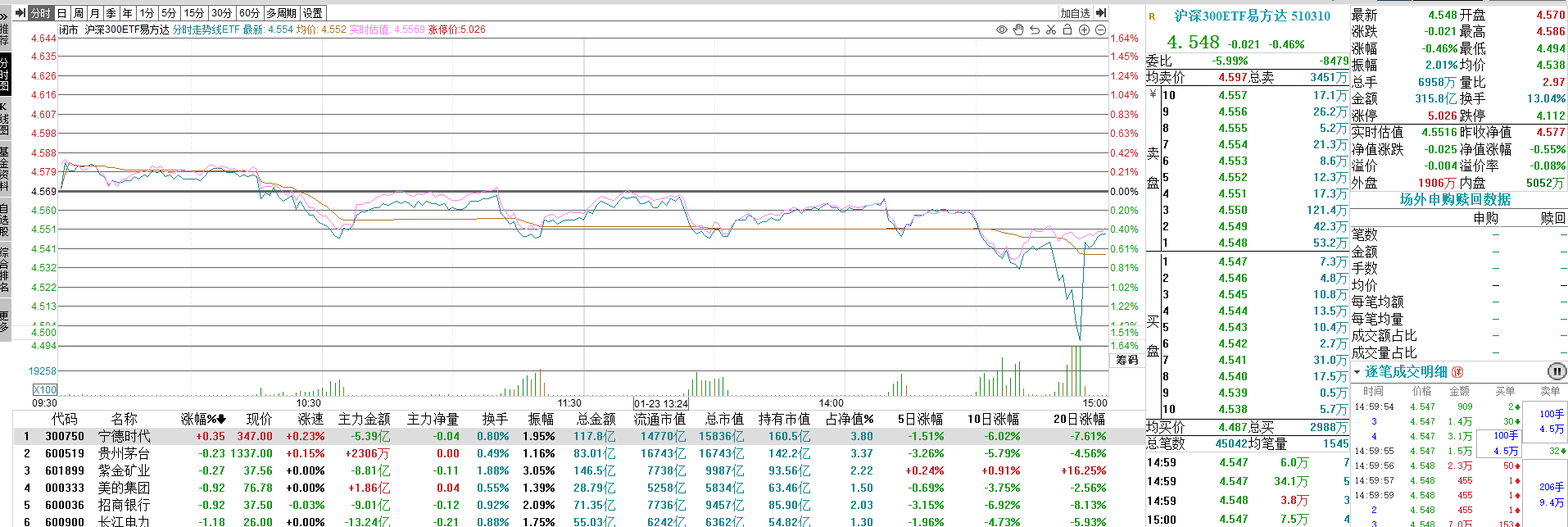Click the X100 volume scale box
Screen dimensions: 1568x527
coord(45,389)
